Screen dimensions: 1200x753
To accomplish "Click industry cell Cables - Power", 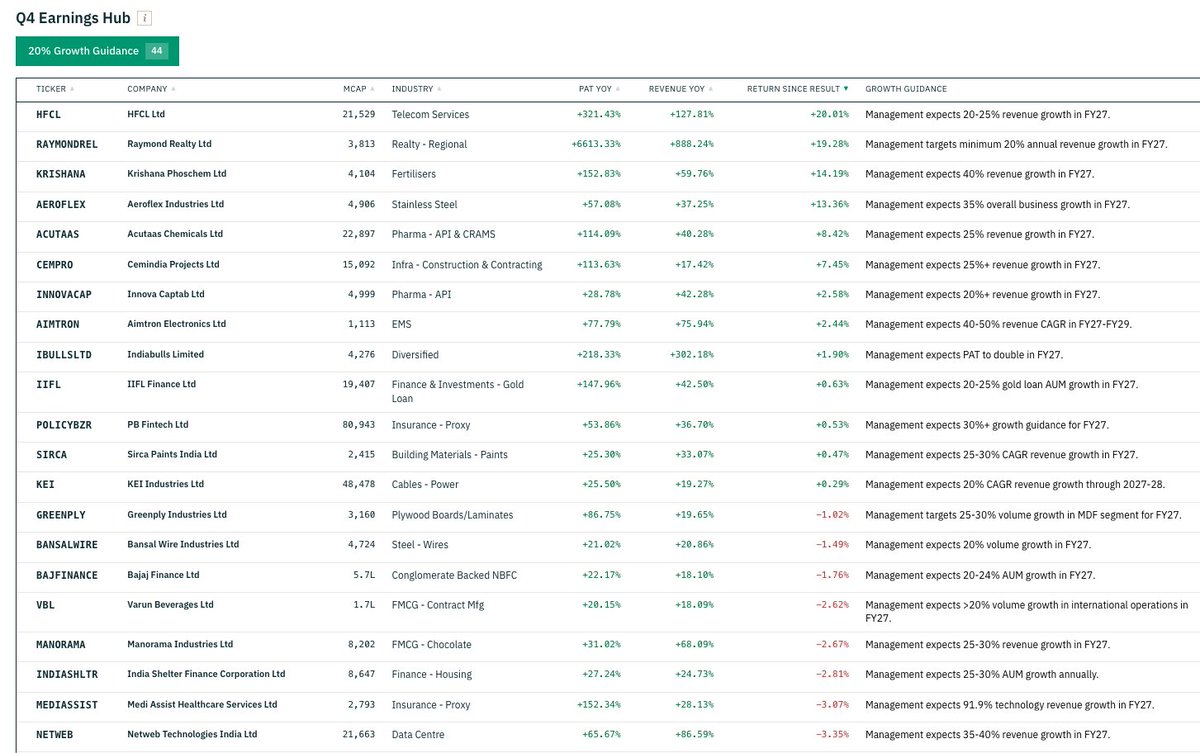I will click(425, 485).
